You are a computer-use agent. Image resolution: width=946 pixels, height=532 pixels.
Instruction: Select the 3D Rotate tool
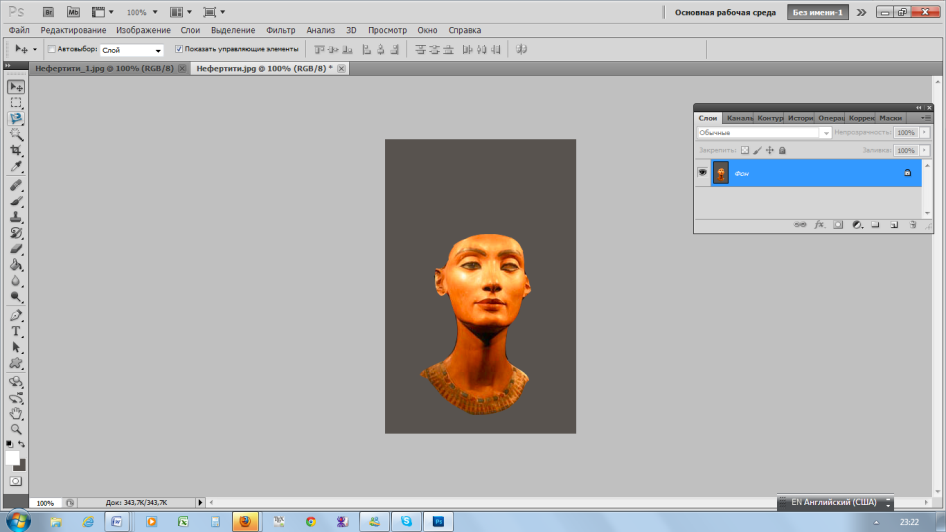tap(16, 382)
